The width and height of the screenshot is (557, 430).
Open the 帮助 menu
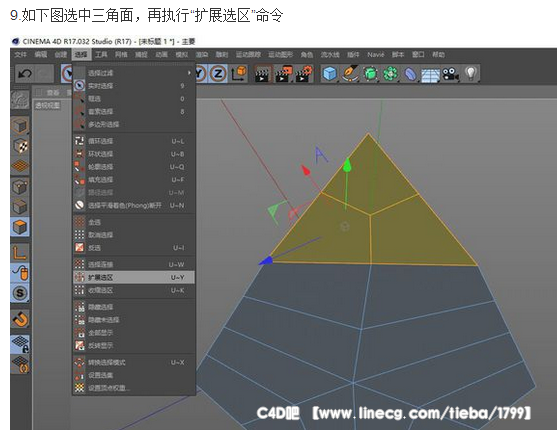(x=439, y=54)
